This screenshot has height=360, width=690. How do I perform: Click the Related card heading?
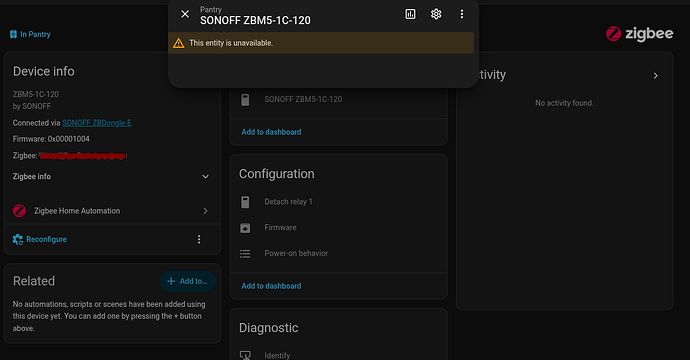34,281
